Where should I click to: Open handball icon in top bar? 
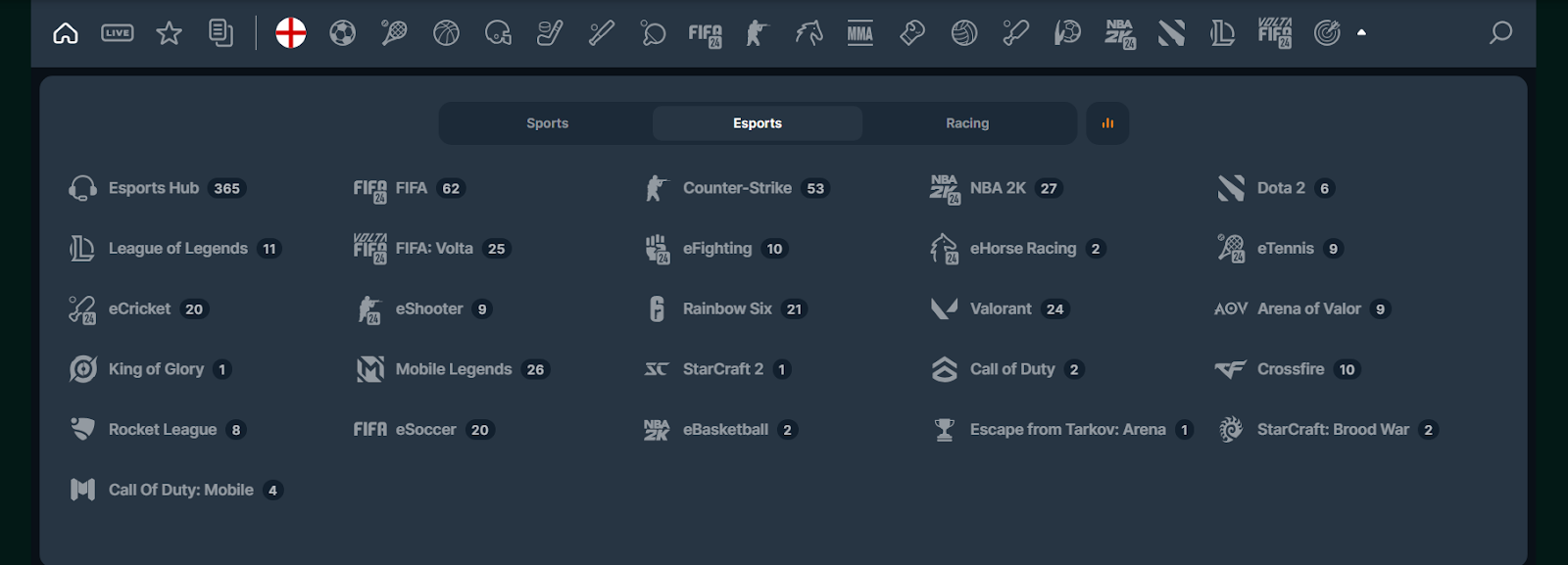(x=1068, y=33)
